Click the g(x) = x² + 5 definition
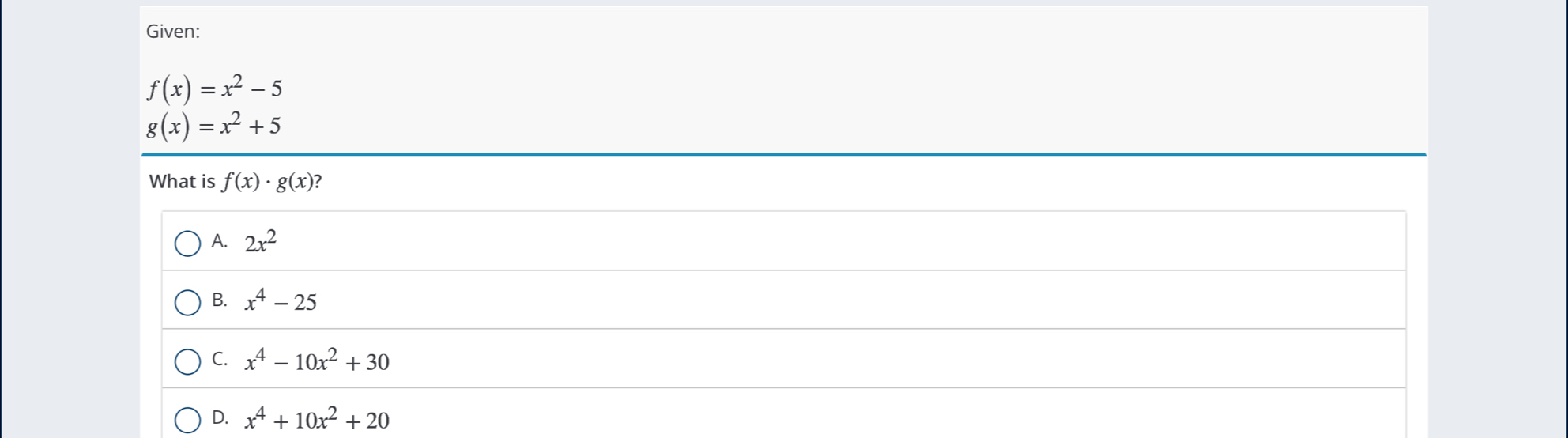 pos(213,126)
